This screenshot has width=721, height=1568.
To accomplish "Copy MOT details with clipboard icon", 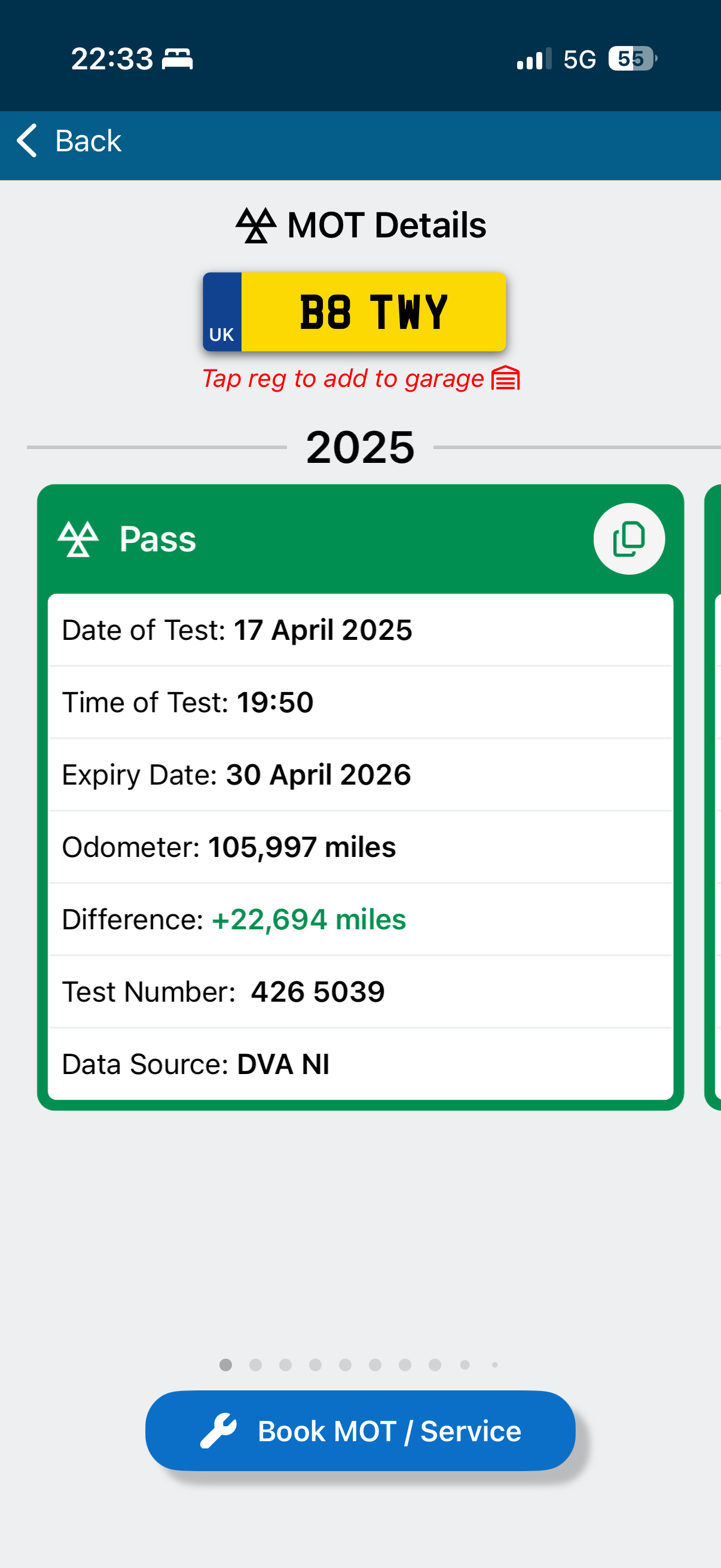I will coord(628,539).
